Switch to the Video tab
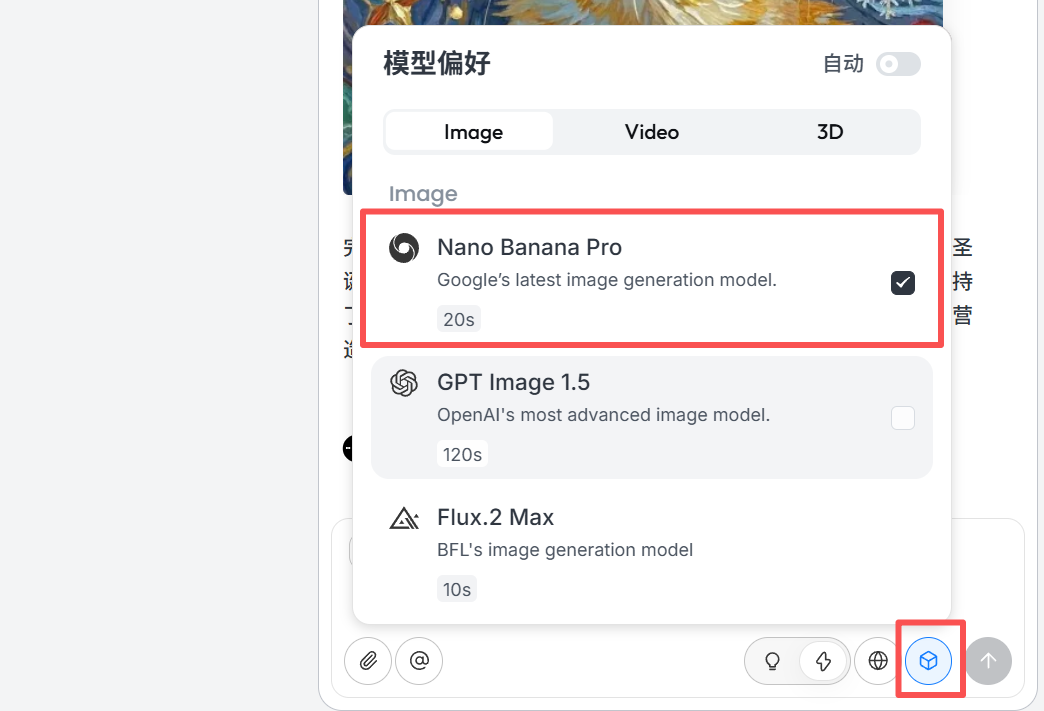1044x711 pixels. click(651, 132)
